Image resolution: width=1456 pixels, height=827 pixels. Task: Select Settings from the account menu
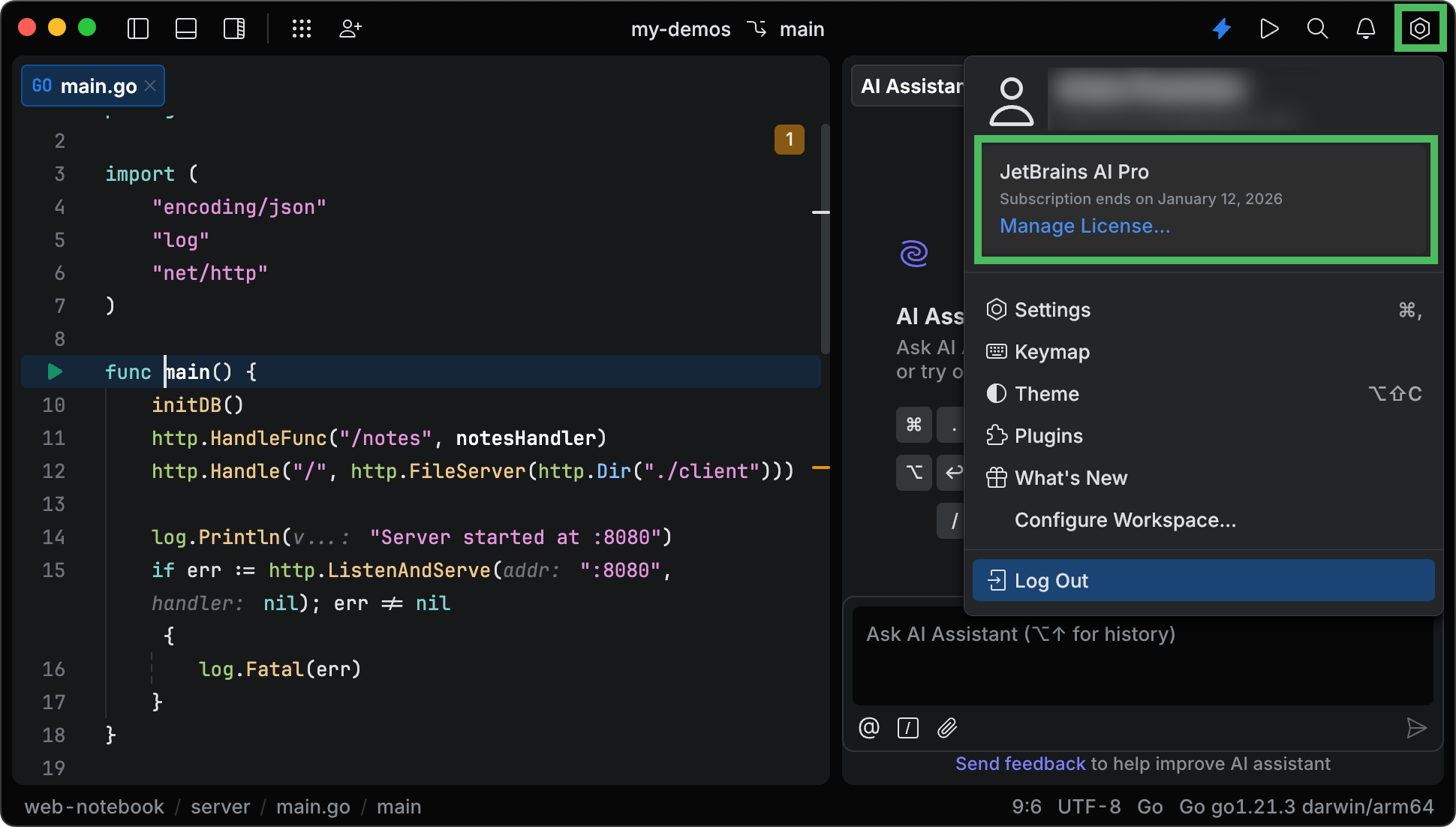[1052, 309]
